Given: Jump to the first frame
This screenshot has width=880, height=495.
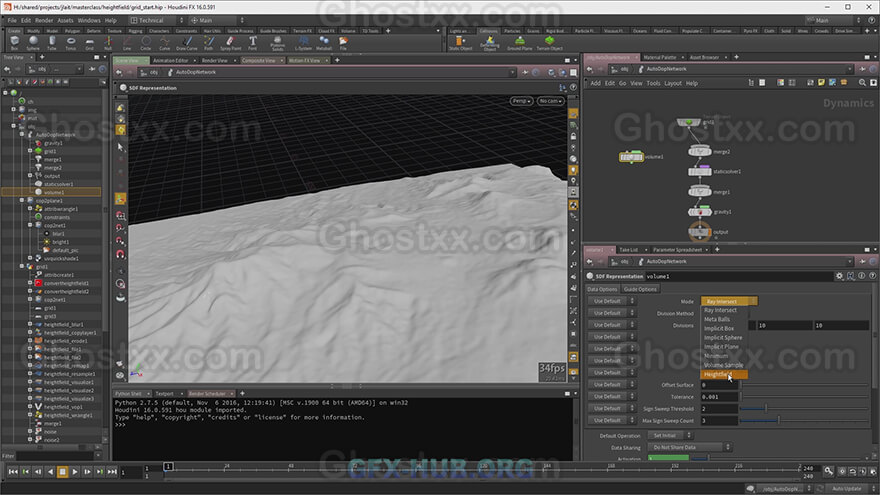Looking at the screenshot, I should (13, 472).
